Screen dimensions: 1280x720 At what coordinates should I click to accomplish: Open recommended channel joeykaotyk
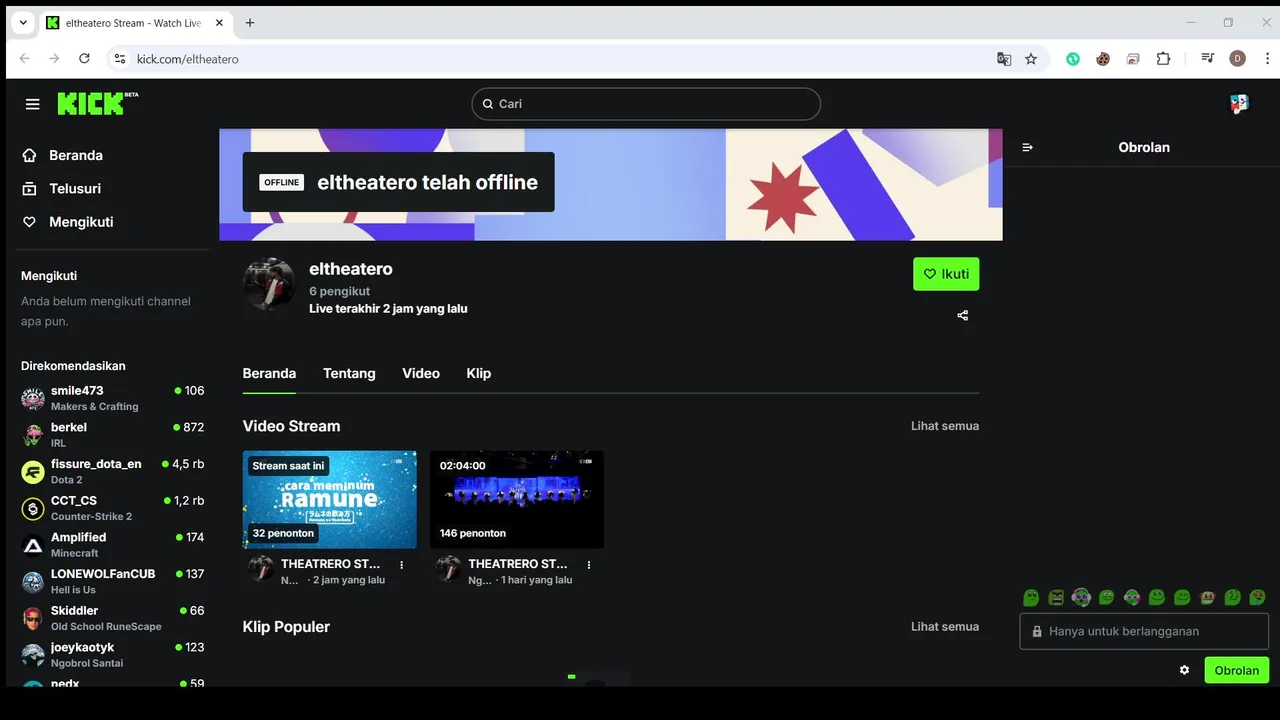[113, 654]
